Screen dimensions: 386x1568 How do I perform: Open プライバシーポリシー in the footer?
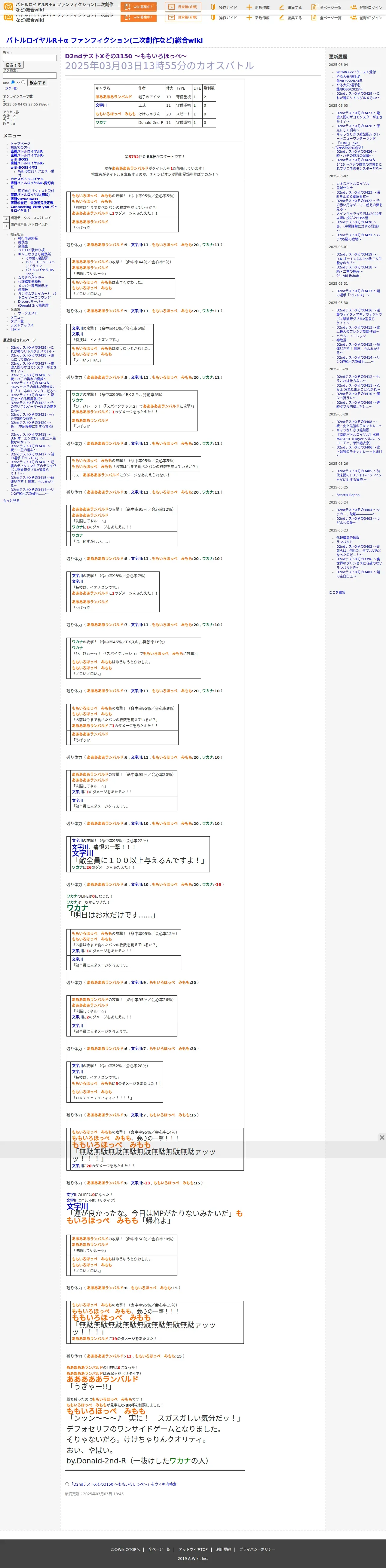(257, 1549)
